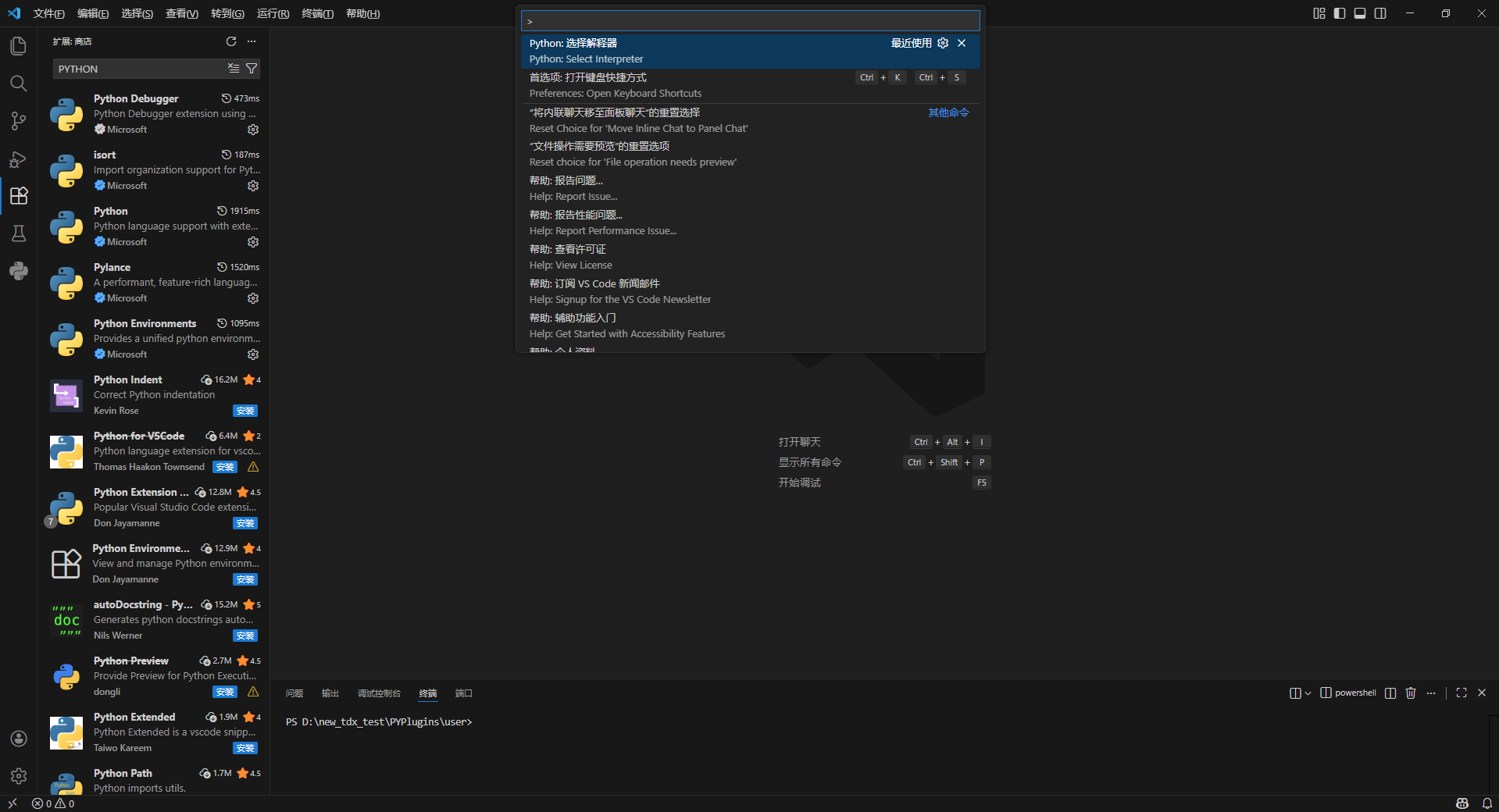
Task: Click the command palette input field
Action: pyautogui.click(x=750, y=21)
